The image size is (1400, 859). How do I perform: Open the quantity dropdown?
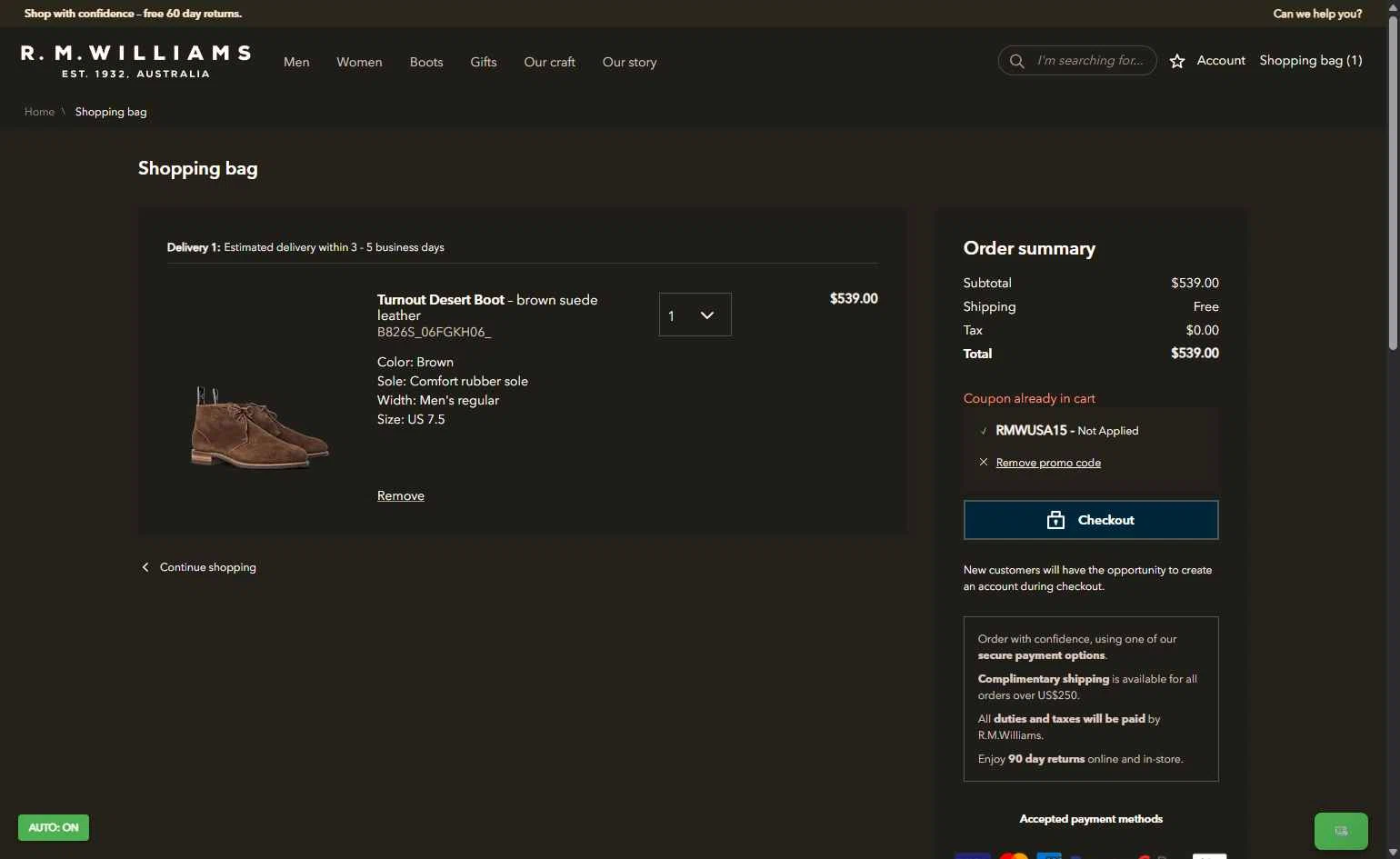click(x=695, y=315)
